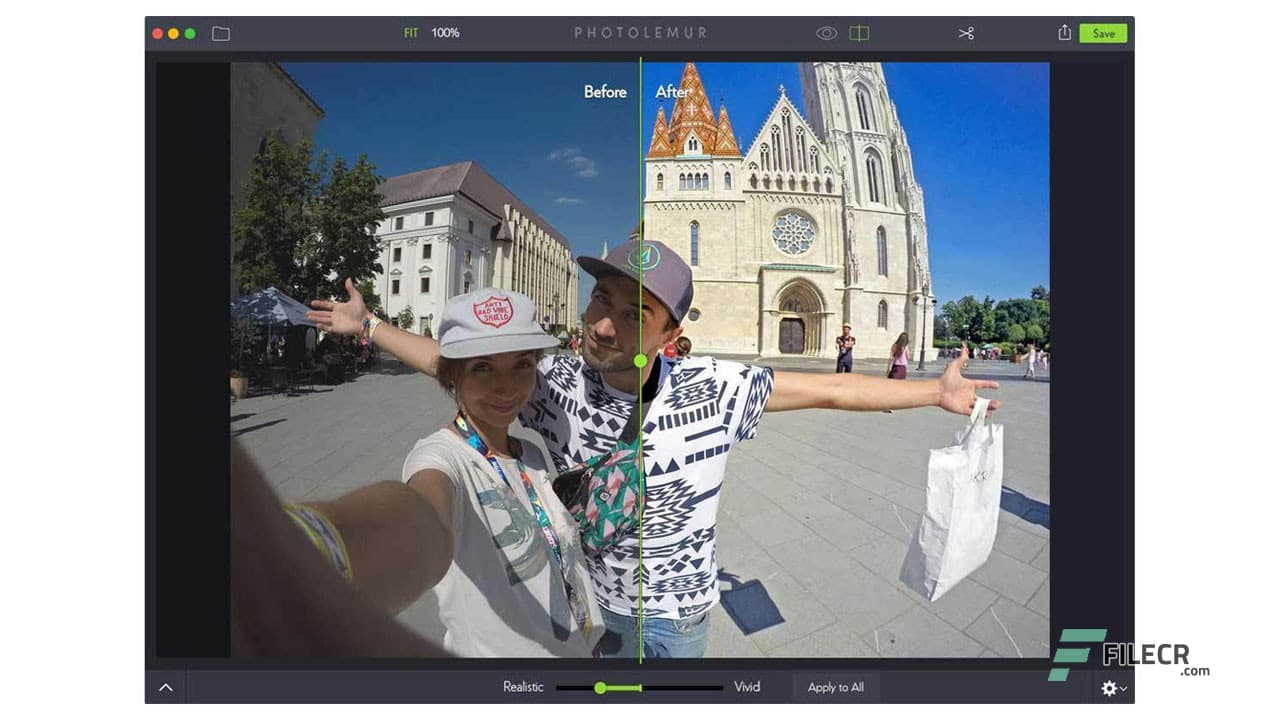Apply enhancement to all photos
The image size is (1280, 720).
(x=835, y=687)
